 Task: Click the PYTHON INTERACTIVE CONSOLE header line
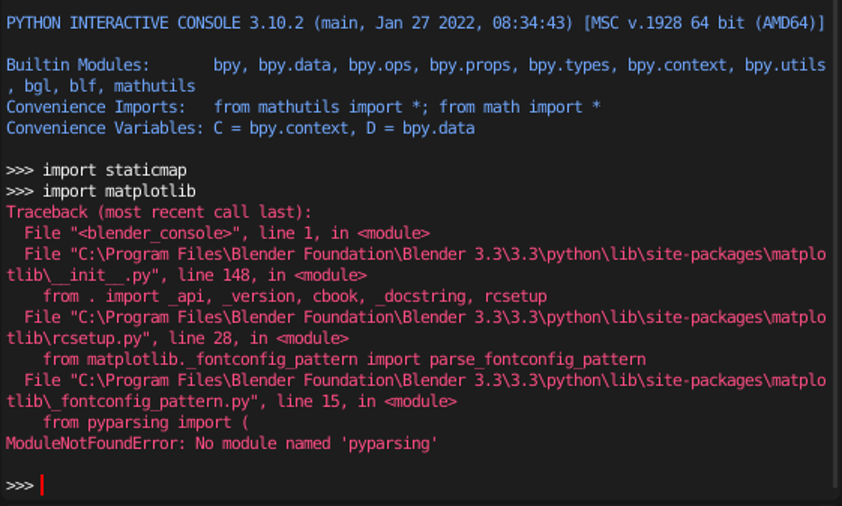tap(415, 23)
